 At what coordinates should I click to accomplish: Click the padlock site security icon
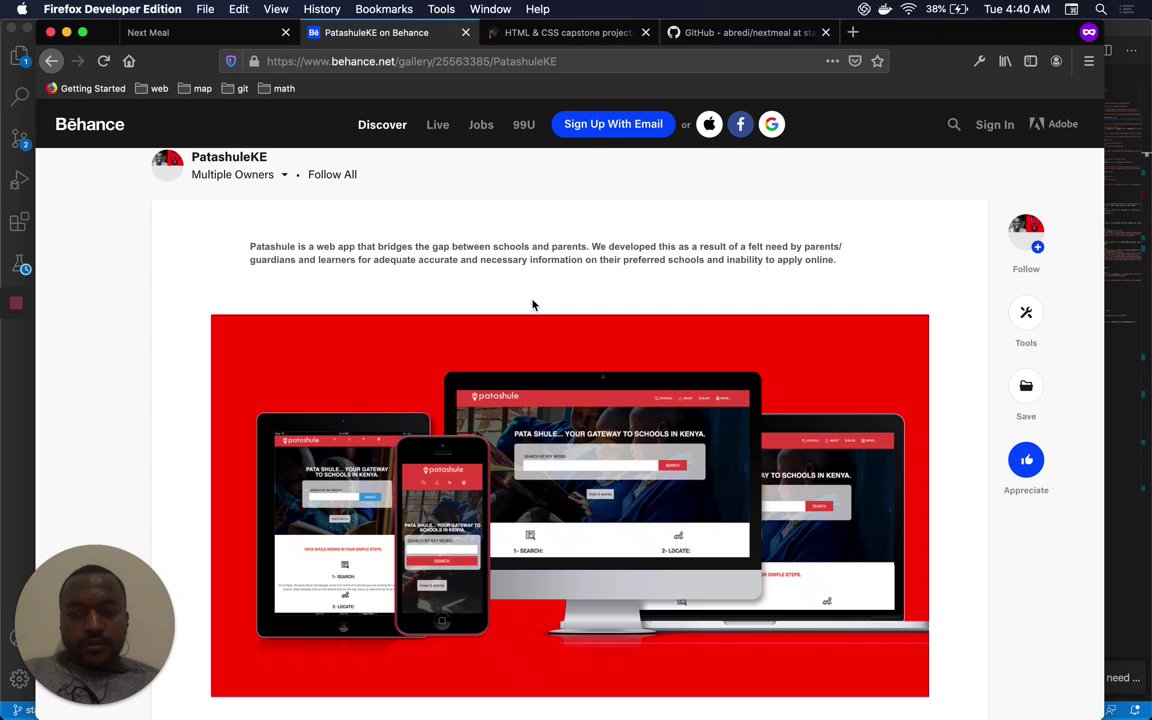(x=254, y=62)
